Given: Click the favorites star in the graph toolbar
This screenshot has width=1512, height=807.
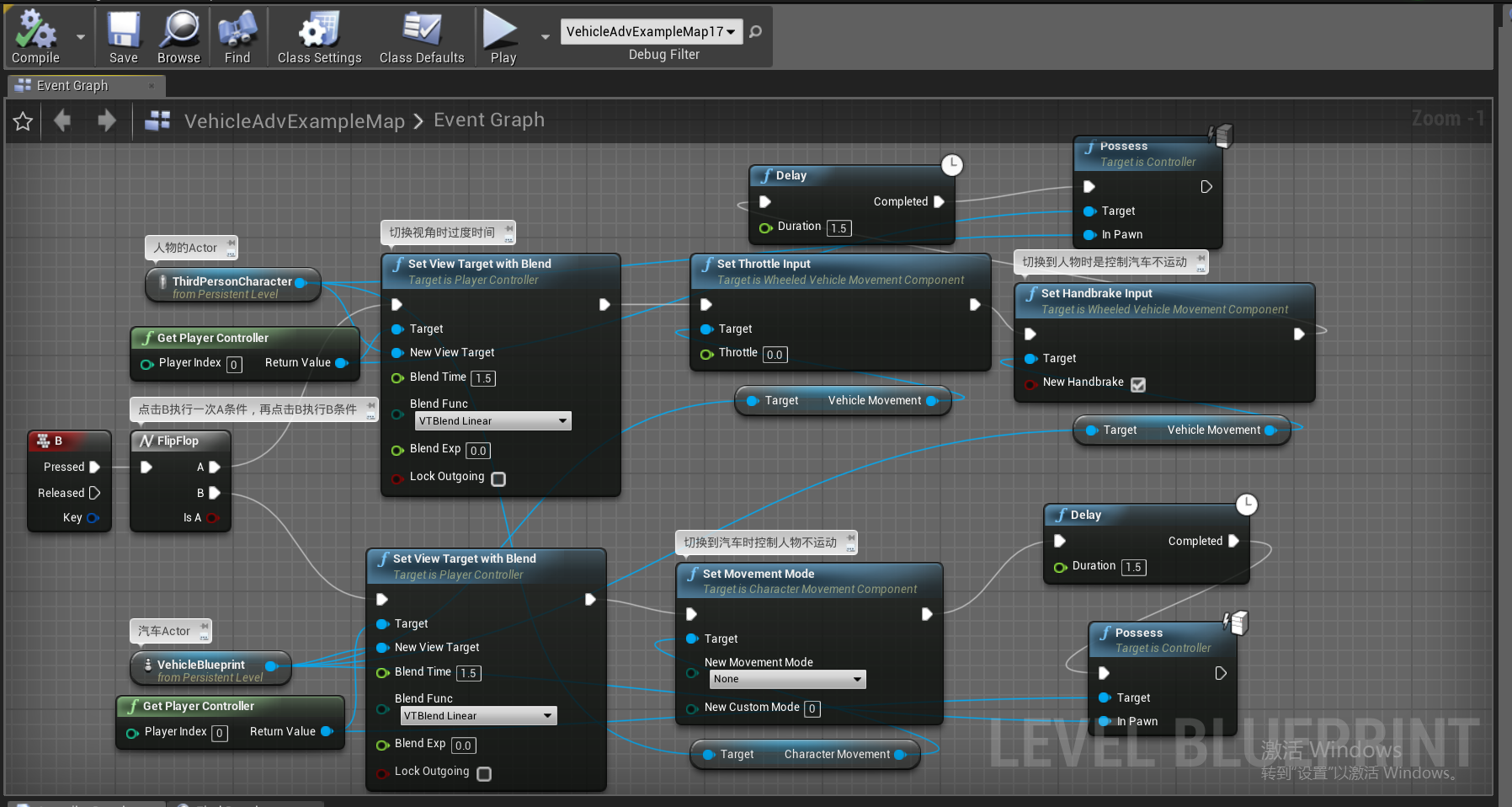Looking at the screenshot, I should coord(22,120).
